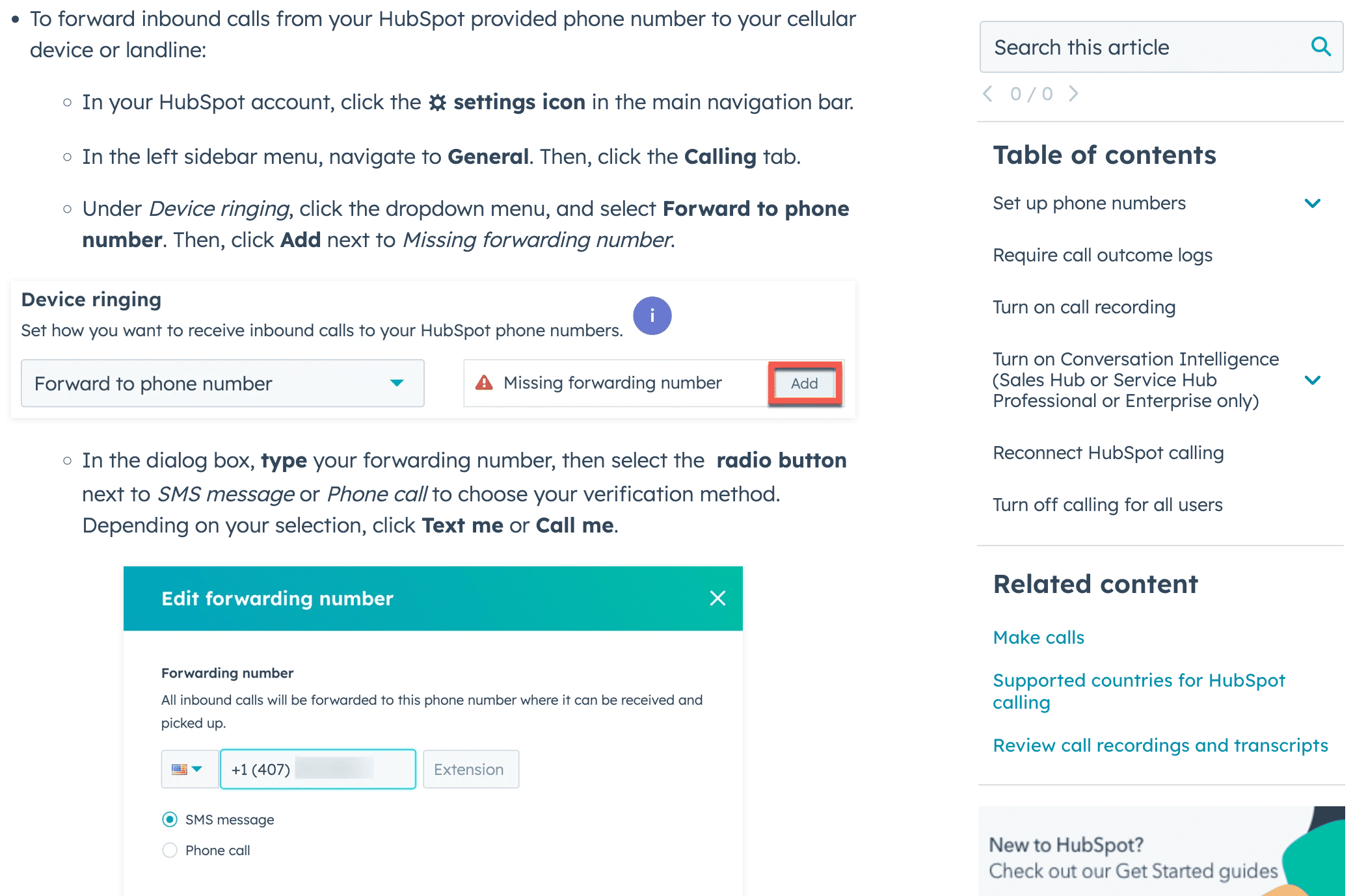This screenshot has height=896, width=1353.
Task: Expand the Turn on Conversation Intelligence section
Action: (x=1313, y=380)
